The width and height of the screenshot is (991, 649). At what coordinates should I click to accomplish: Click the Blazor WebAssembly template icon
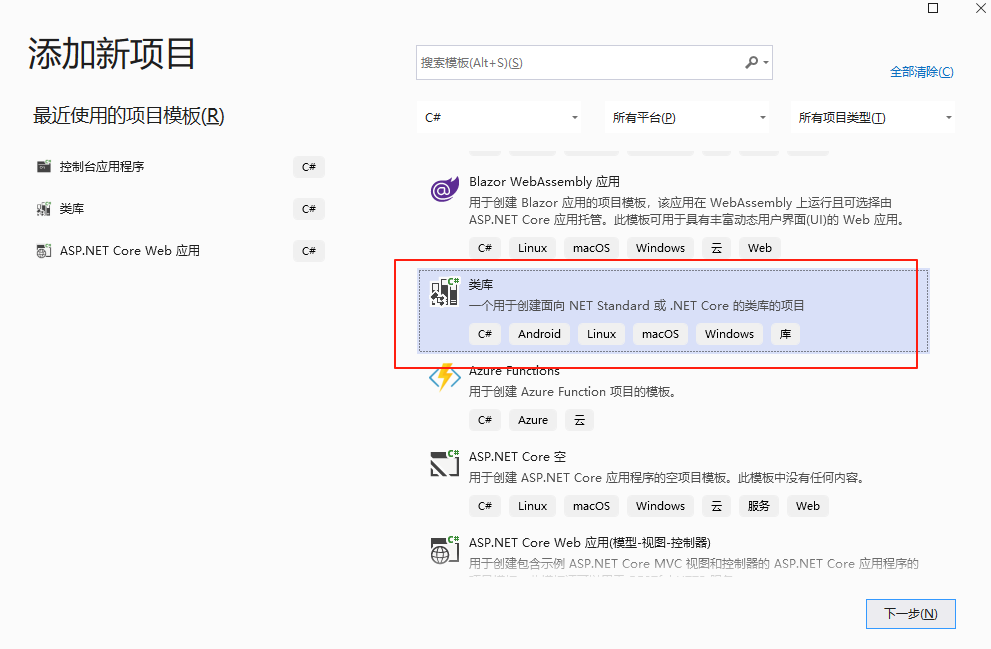click(444, 188)
